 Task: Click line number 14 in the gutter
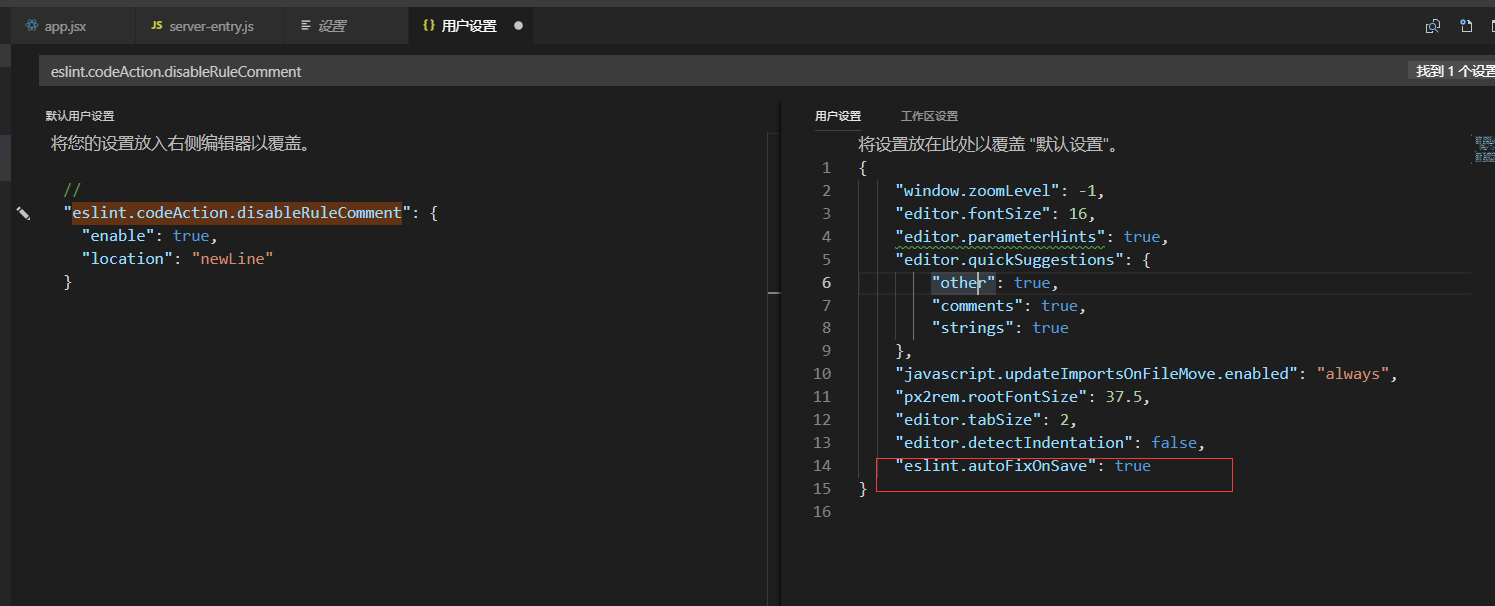tap(822, 466)
